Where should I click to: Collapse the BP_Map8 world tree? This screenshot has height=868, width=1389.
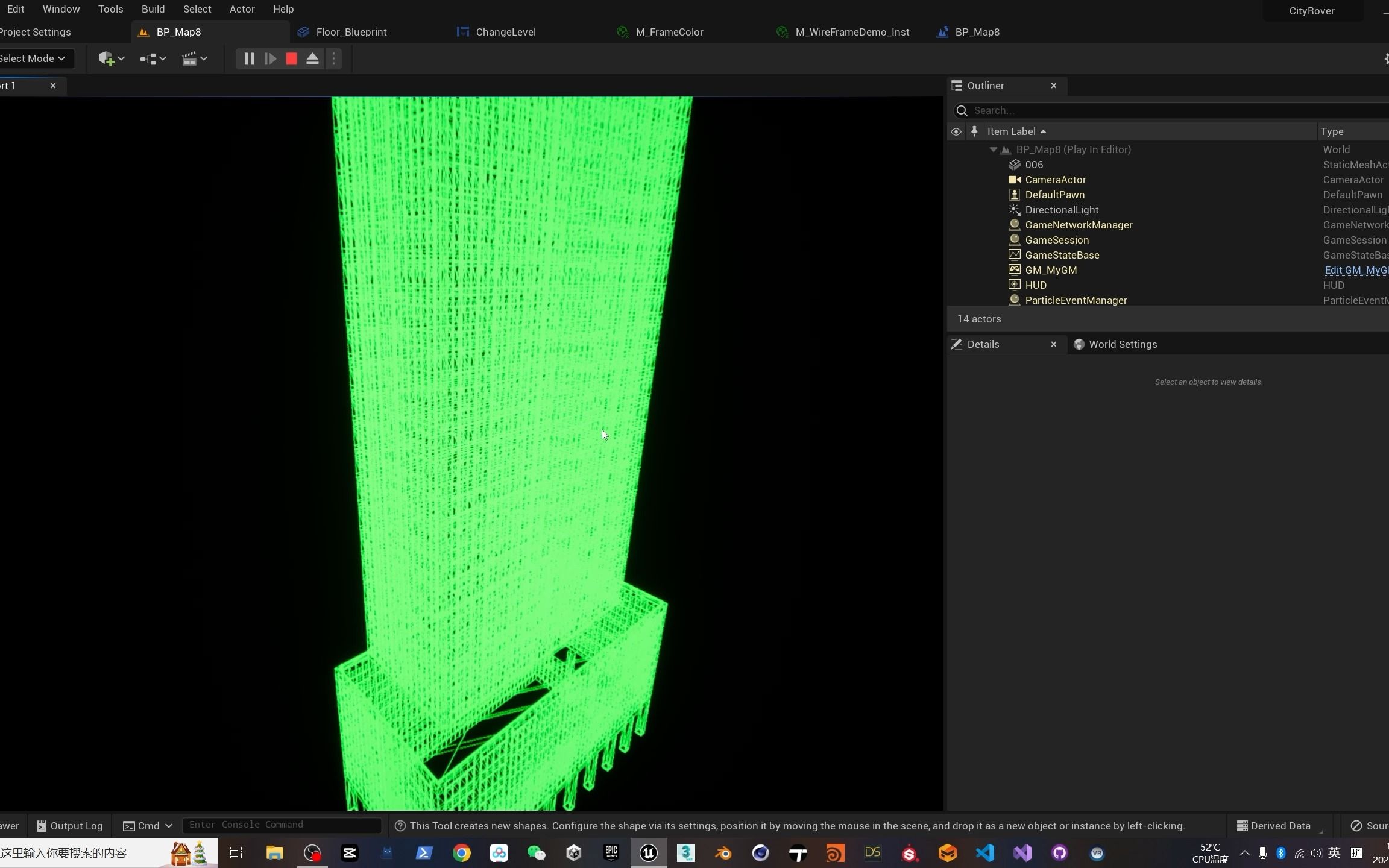click(993, 149)
